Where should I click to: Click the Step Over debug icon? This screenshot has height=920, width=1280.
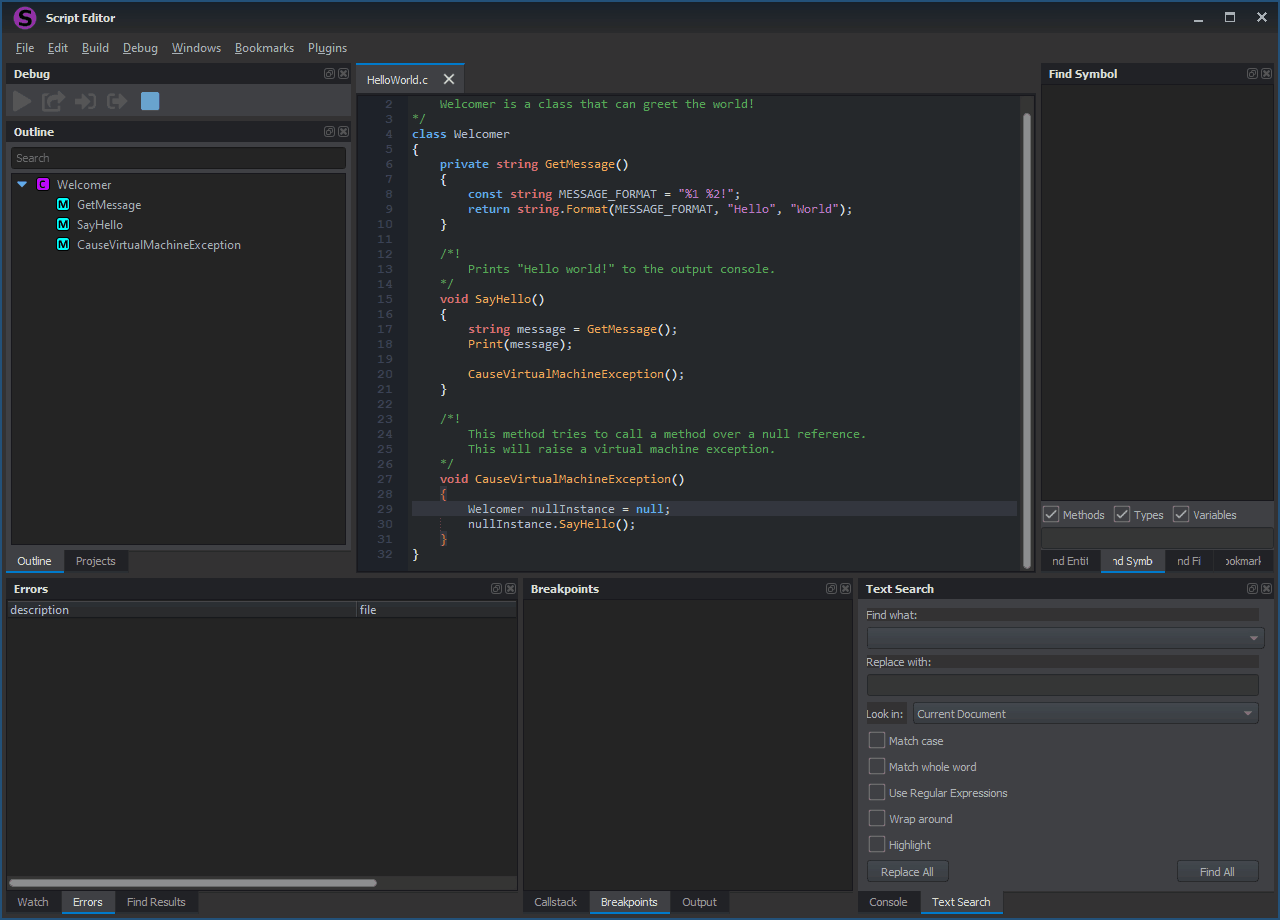click(x=53, y=101)
